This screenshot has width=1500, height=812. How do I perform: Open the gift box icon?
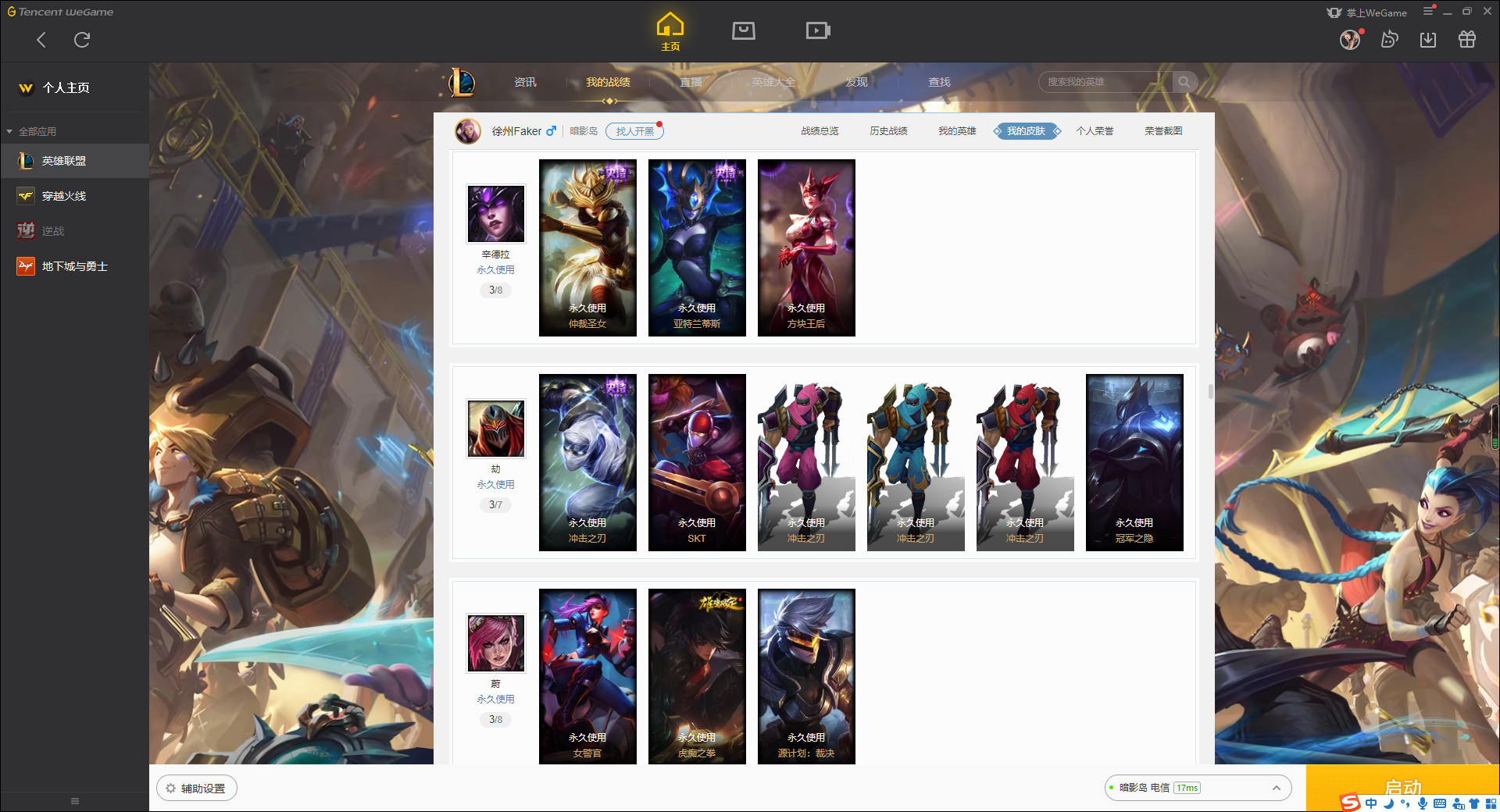click(1467, 39)
